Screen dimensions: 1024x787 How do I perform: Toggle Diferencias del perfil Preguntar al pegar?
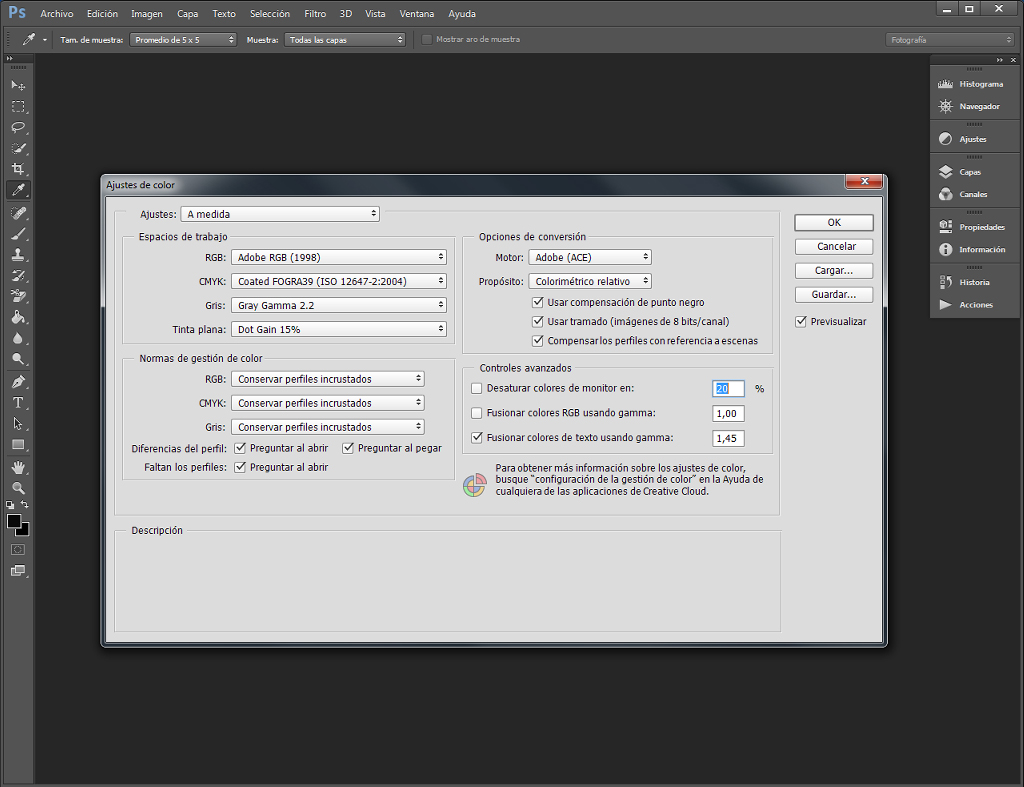[347, 448]
